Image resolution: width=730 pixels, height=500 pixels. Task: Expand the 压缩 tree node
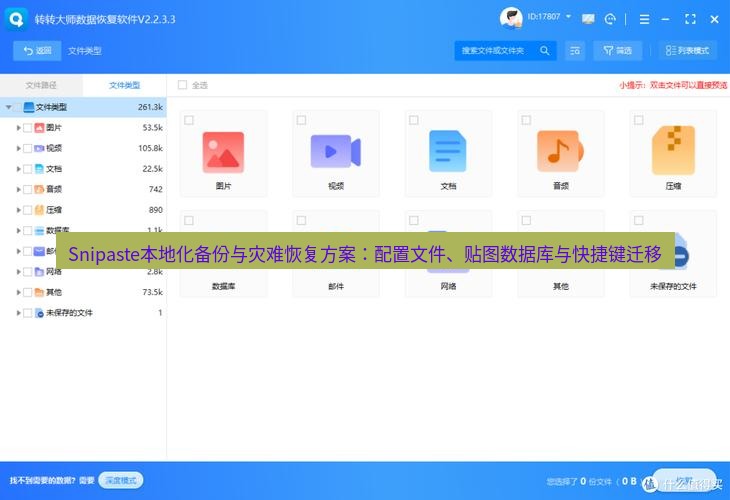18,209
